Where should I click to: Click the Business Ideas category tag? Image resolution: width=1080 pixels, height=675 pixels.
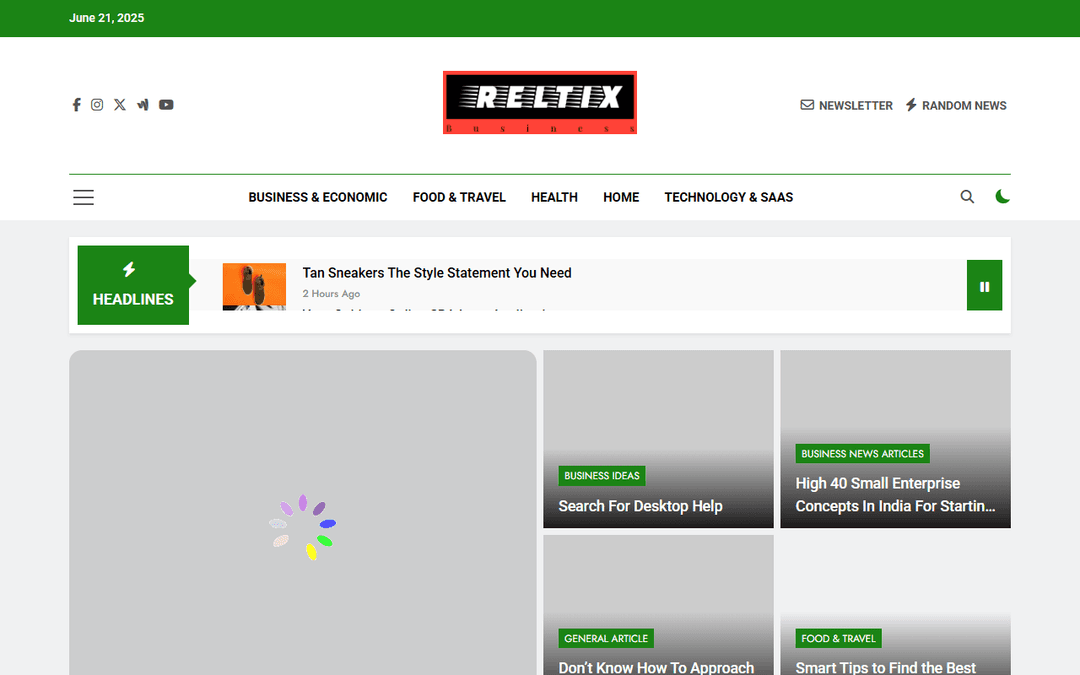pos(602,476)
